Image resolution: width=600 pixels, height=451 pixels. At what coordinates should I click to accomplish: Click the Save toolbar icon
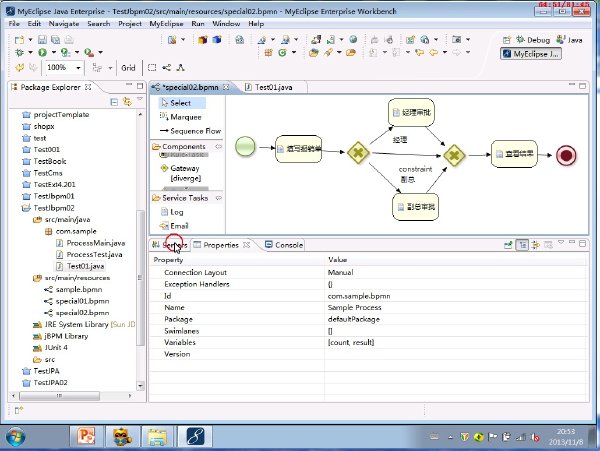point(42,40)
